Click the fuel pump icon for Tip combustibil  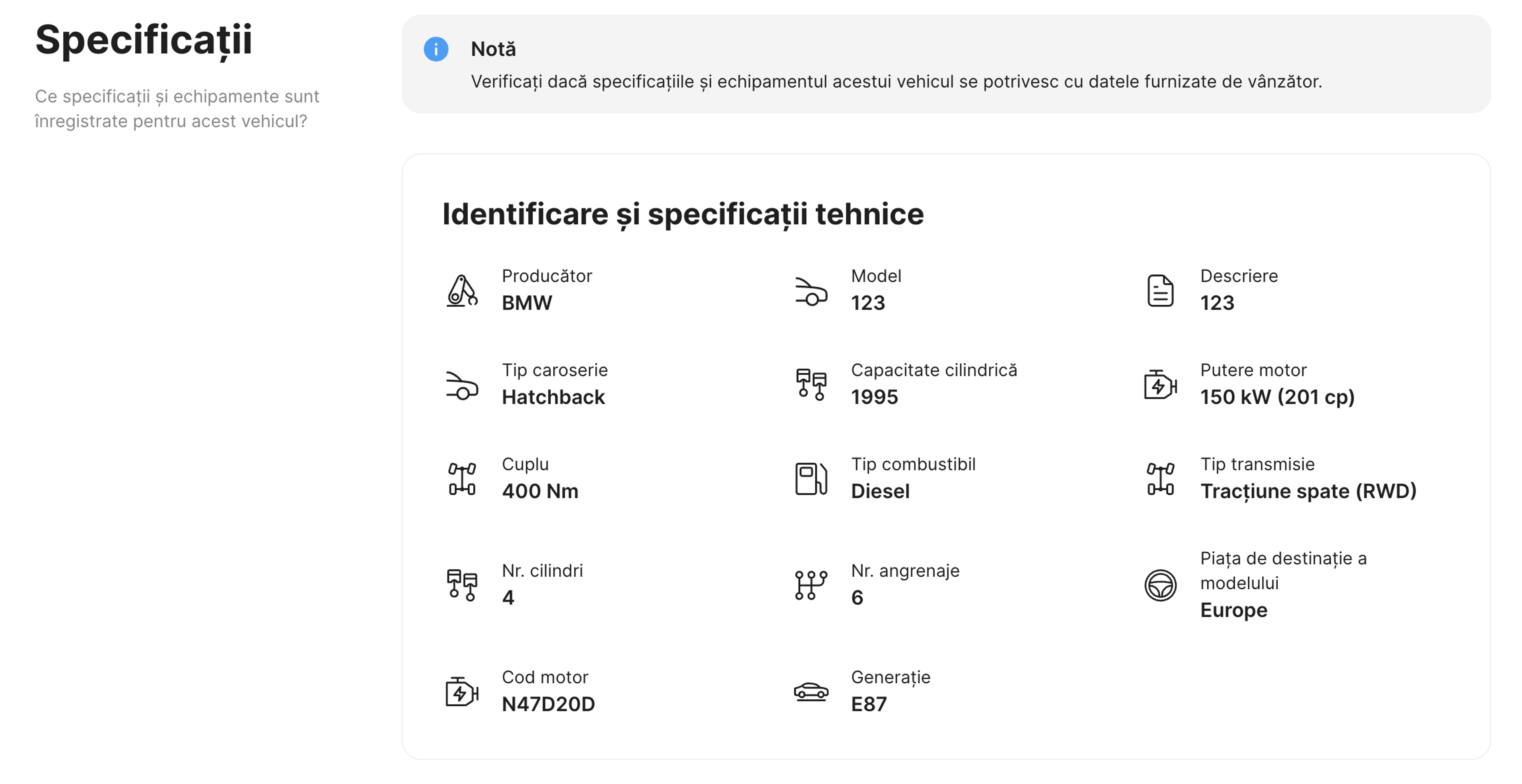[811, 478]
